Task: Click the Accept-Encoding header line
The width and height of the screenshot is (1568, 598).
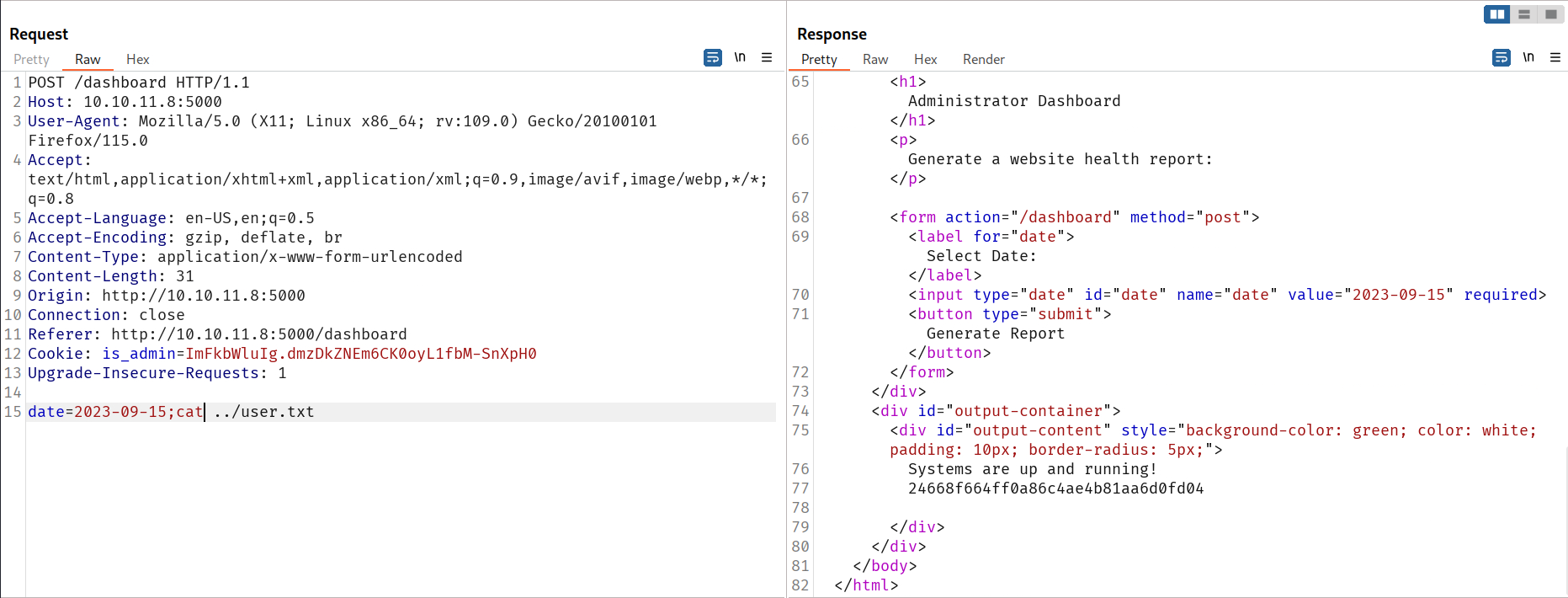Action: (185, 238)
